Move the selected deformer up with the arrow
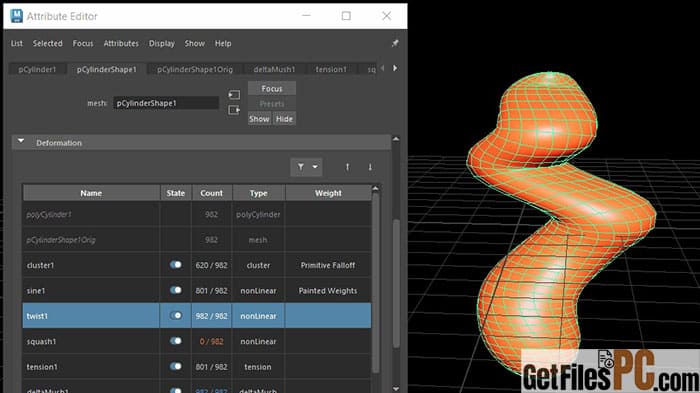The width and height of the screenshot is (700, 393). pyautogui.click(x=347, y=167)
